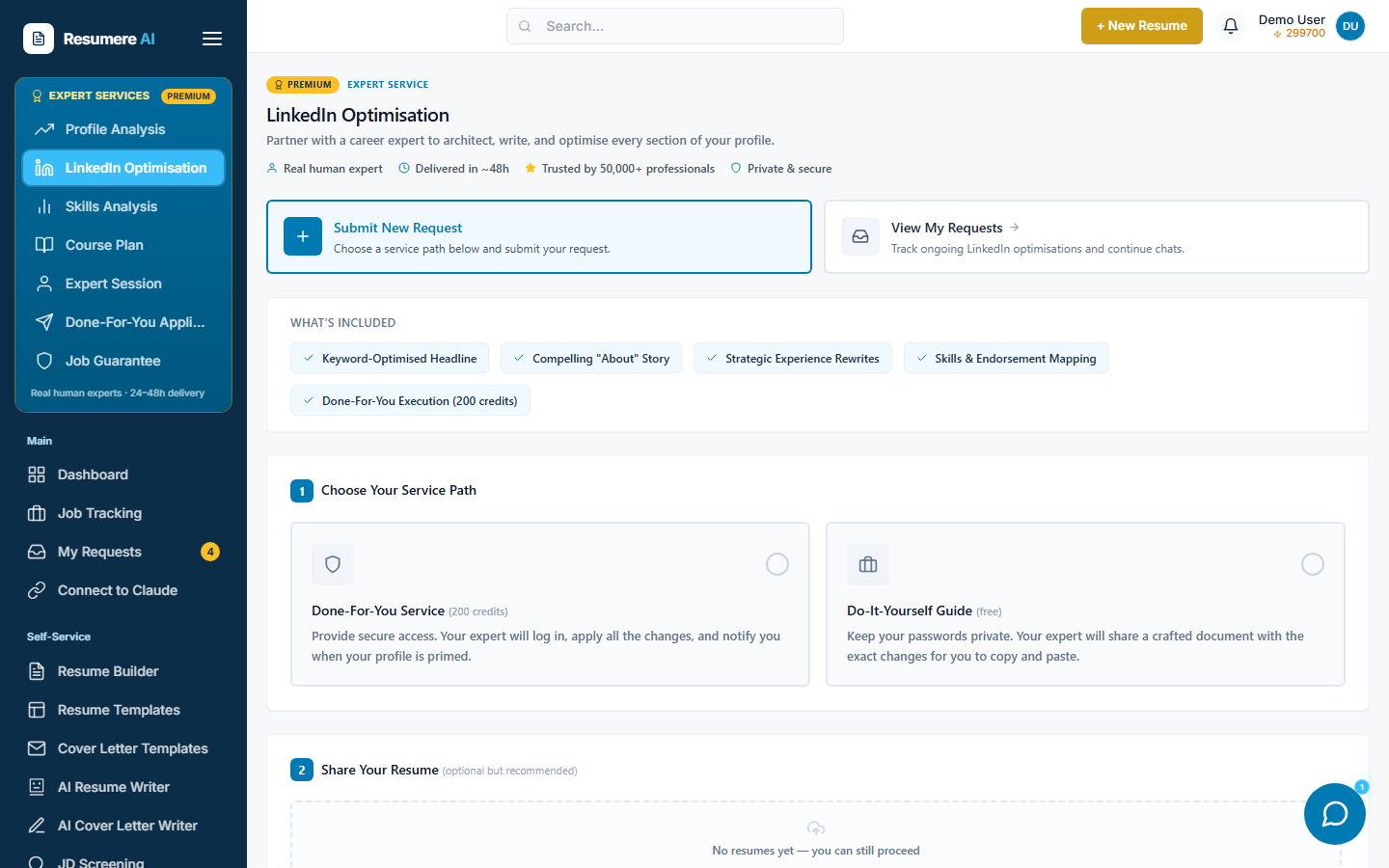Click the Demo User name

[1292, 19]
